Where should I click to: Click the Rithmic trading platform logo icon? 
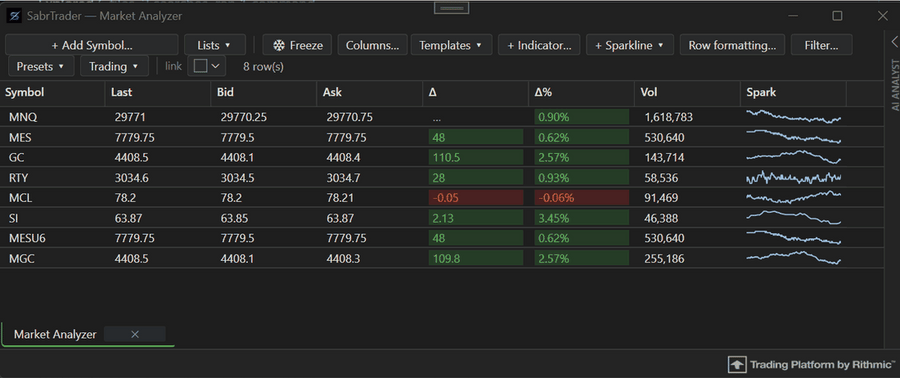click(736, 364)
